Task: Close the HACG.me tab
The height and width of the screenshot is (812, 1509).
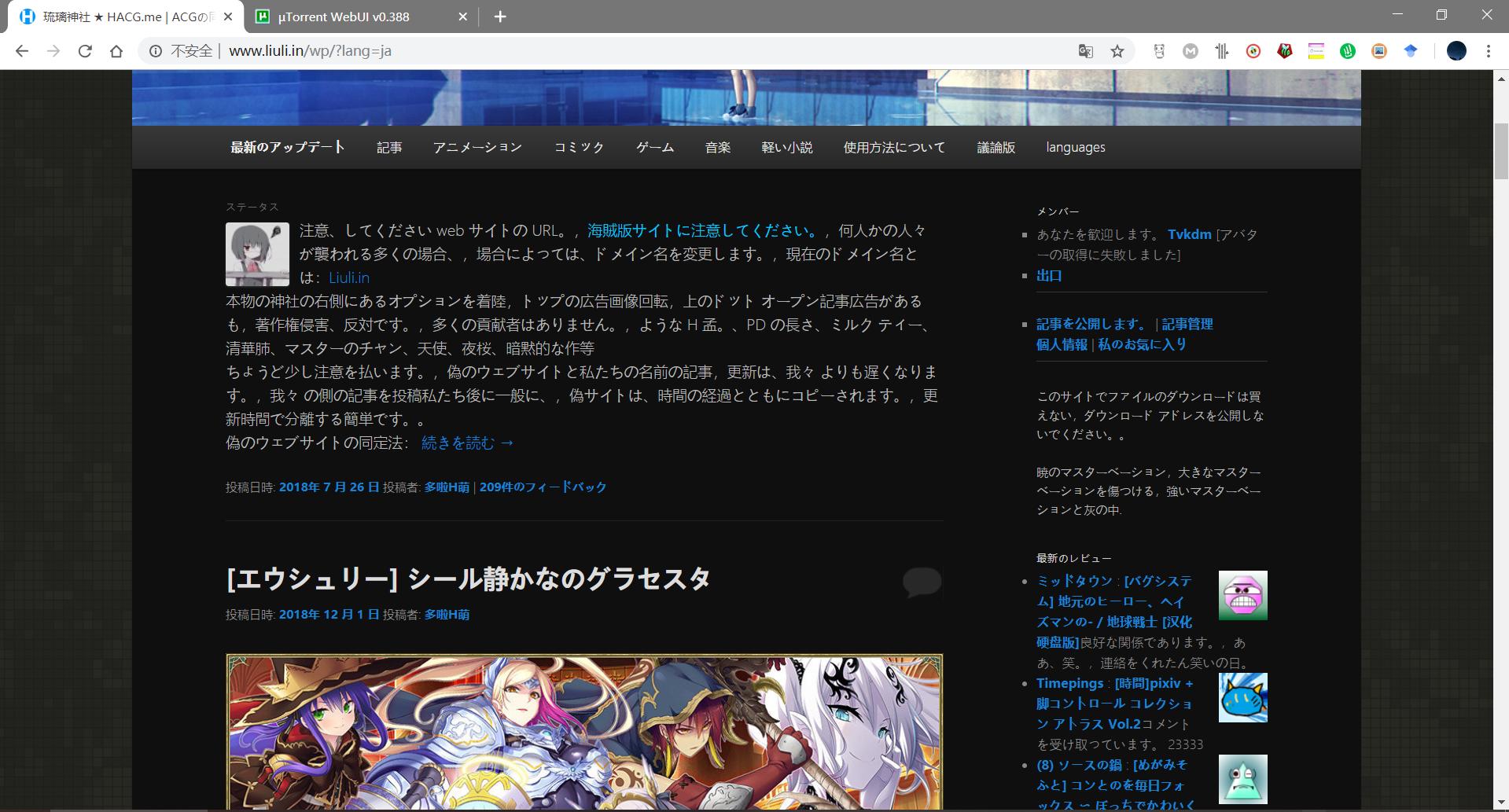Action: coord(229,17)
